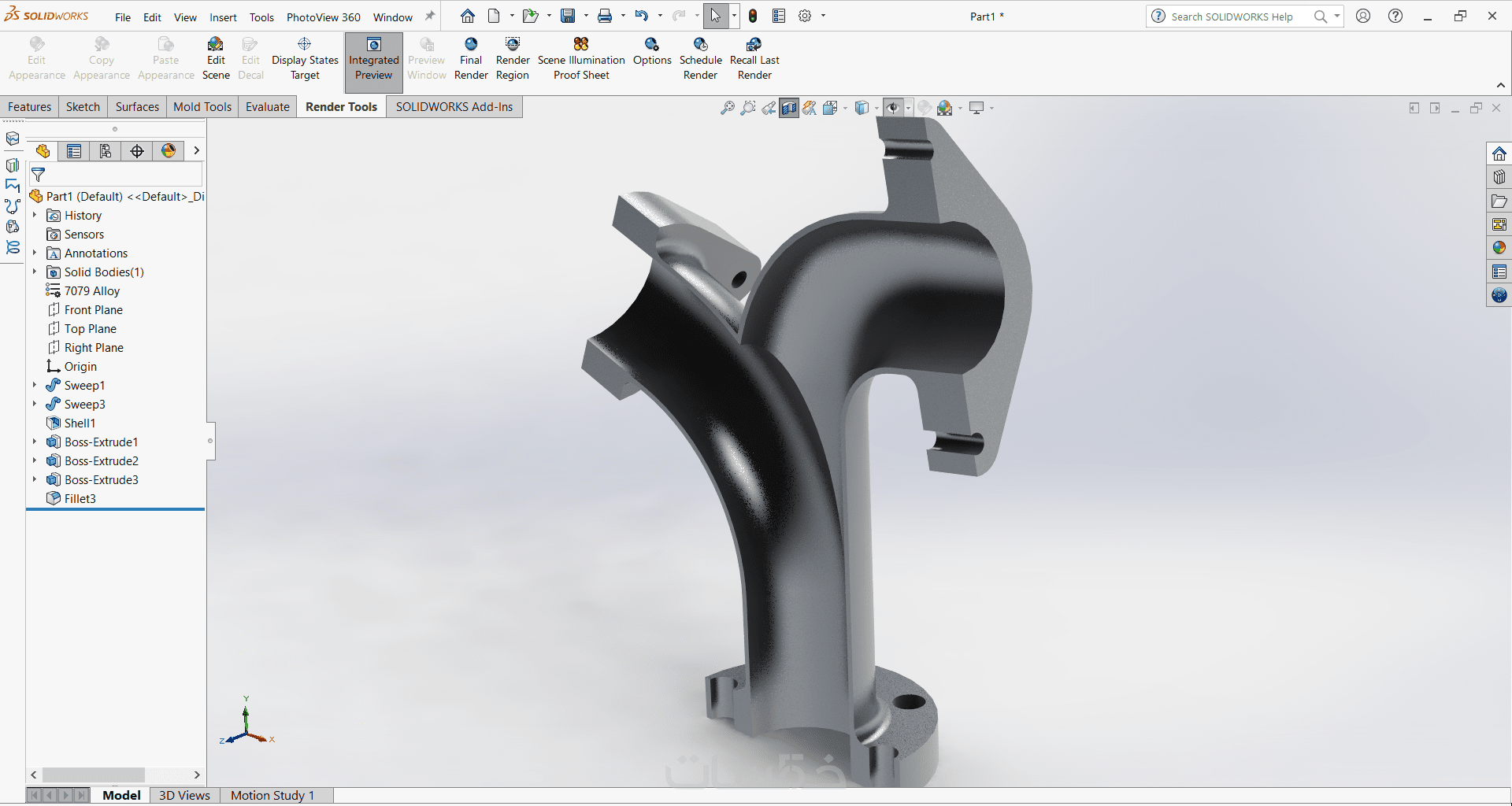Viewport: 1512px width, 806px height.
Task: Open Apply Scene icon in view toolbar
Action: tap(945, 108)
